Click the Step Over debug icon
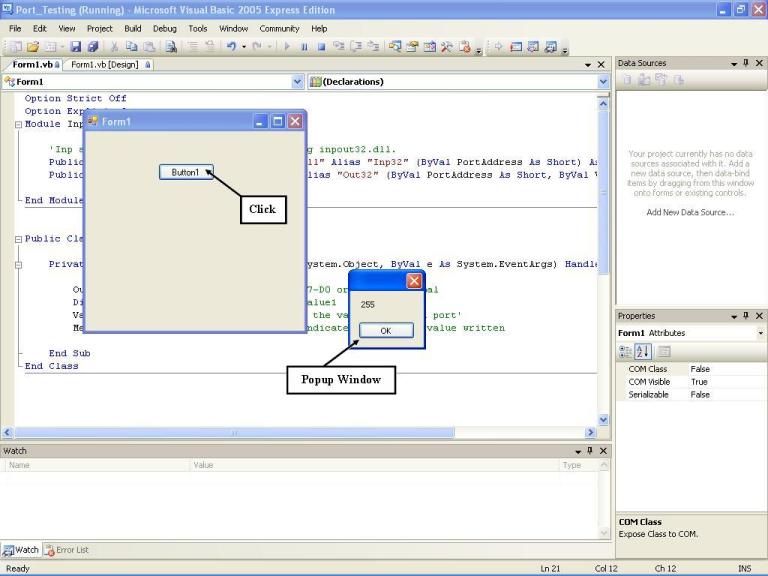The width and height of the screenshot is (768, 576). [x=356, y=47]
